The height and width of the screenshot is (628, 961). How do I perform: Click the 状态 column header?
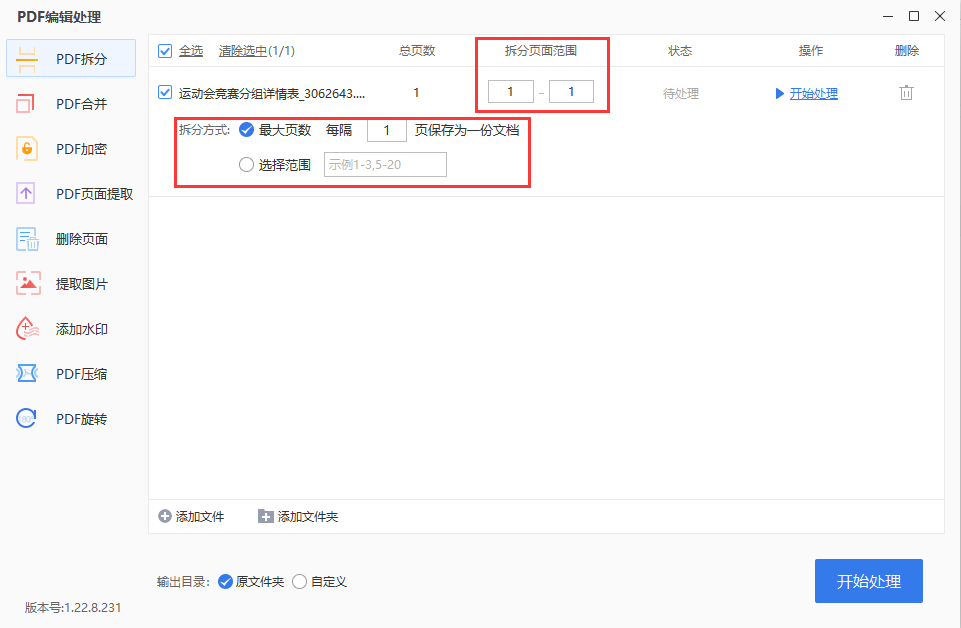tap(680, 51)
